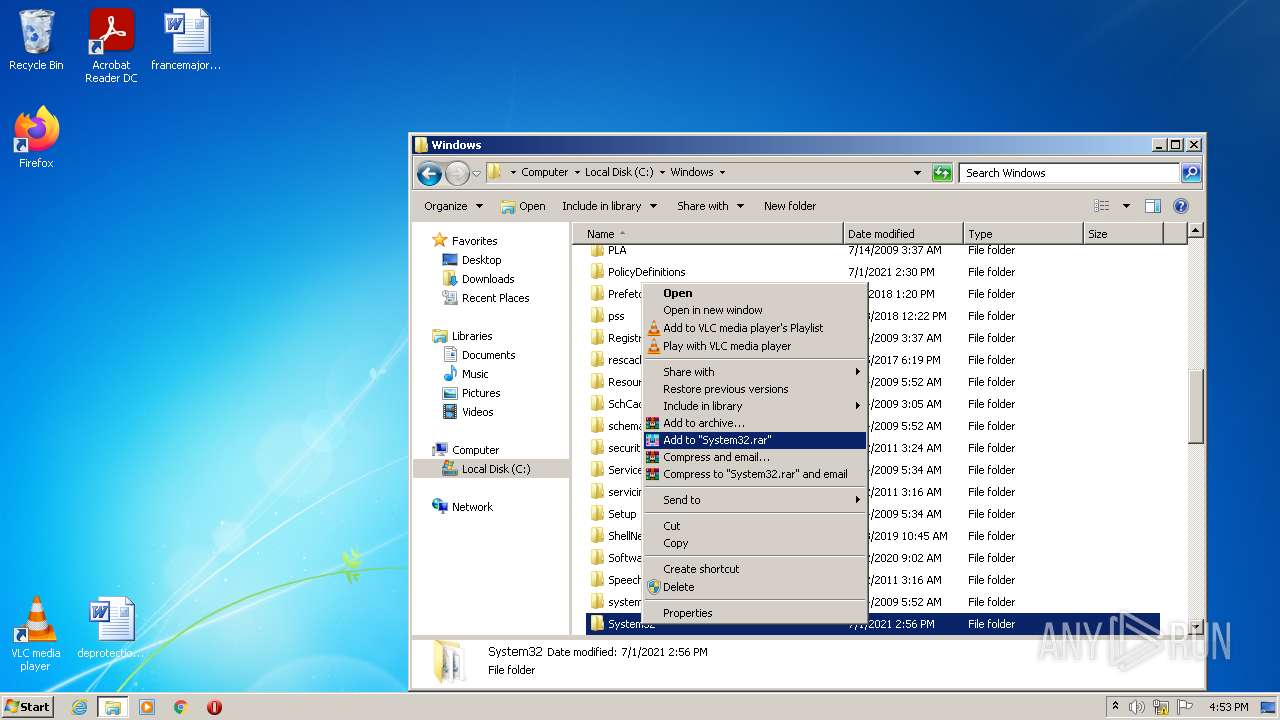The width and height of the screenshot is (1280, 720).
Task: Click the New folder button
Action: pos(790,206)
